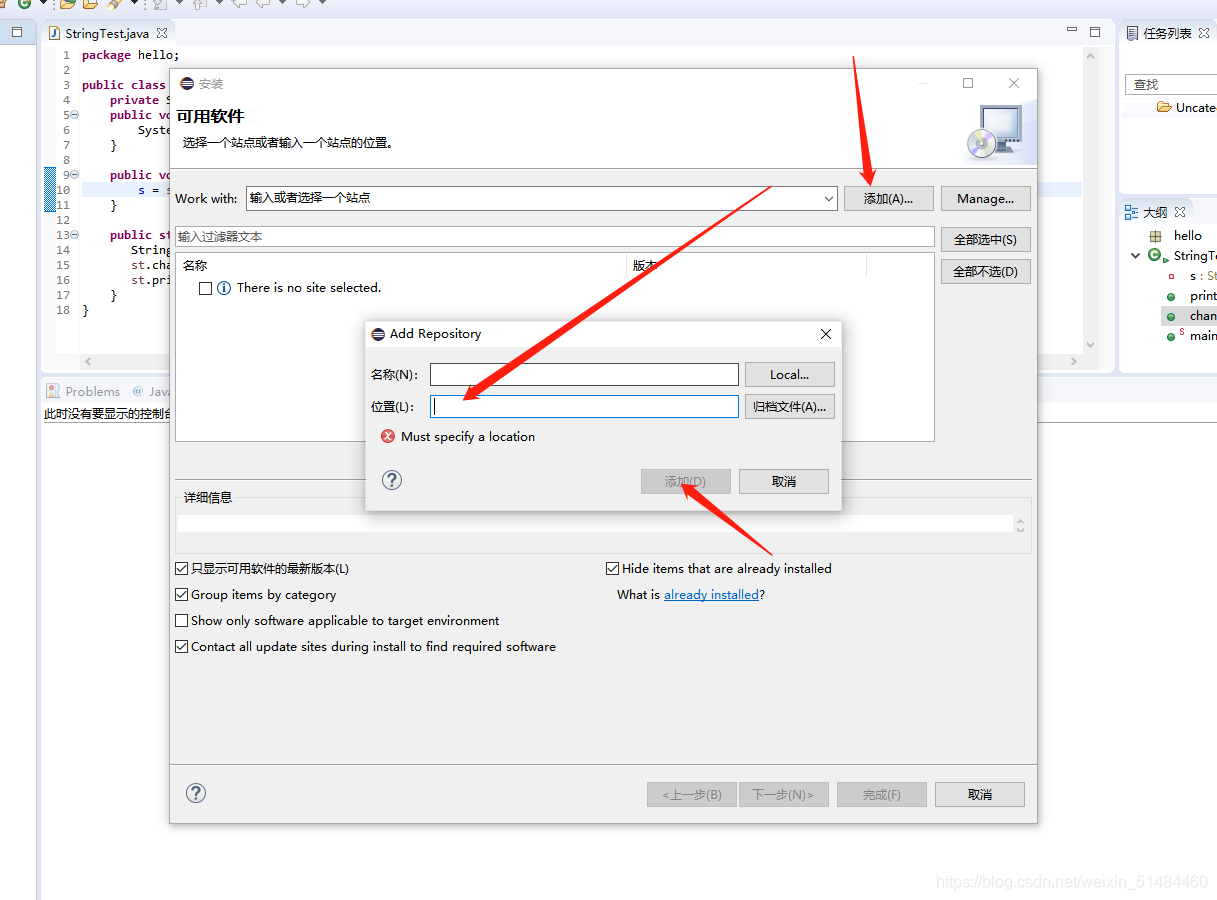This screenshot has height=900, width=1217.
Task: Click 全部选中(S) select all button
Action: [x=985, y=239]
